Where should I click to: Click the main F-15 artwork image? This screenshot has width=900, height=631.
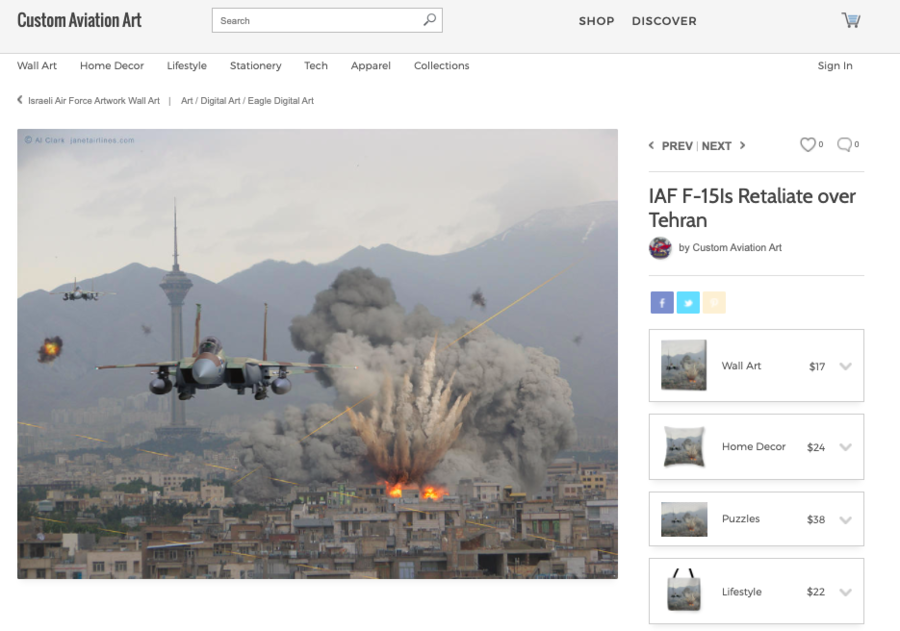pos(317,354)
